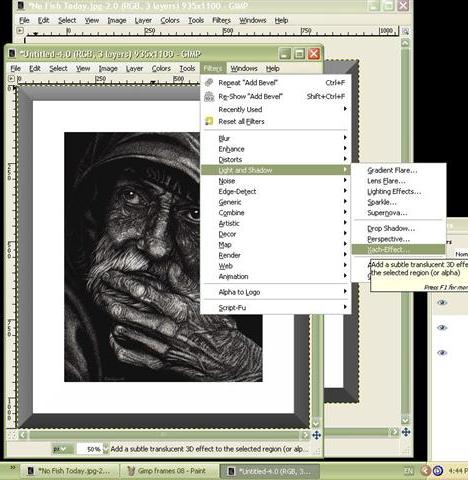The width and height of the screenshot is (468, 480).
Task: Choose Perspective... from the submenu
Action: pyautogui.click(x=399, y=239)
